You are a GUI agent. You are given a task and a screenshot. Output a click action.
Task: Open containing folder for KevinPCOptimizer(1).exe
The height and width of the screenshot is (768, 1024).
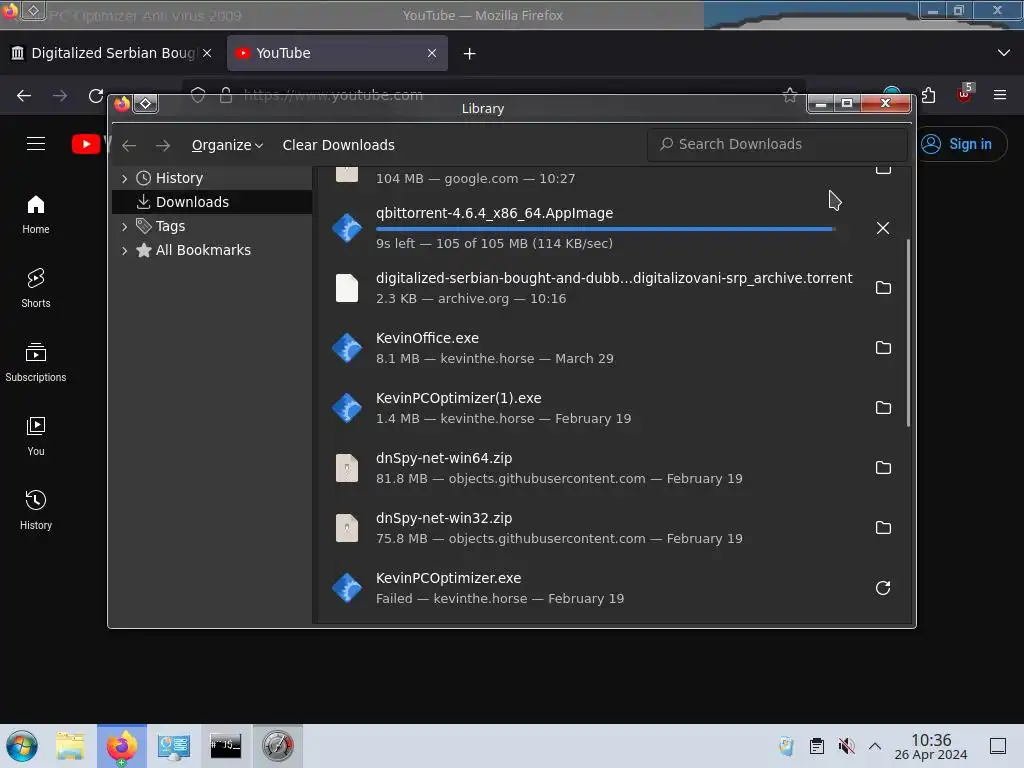click(x=883, y=408)
